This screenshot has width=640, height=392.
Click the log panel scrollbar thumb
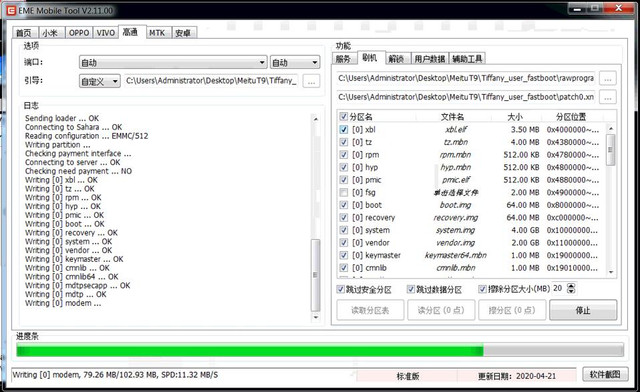coord(315,275)
